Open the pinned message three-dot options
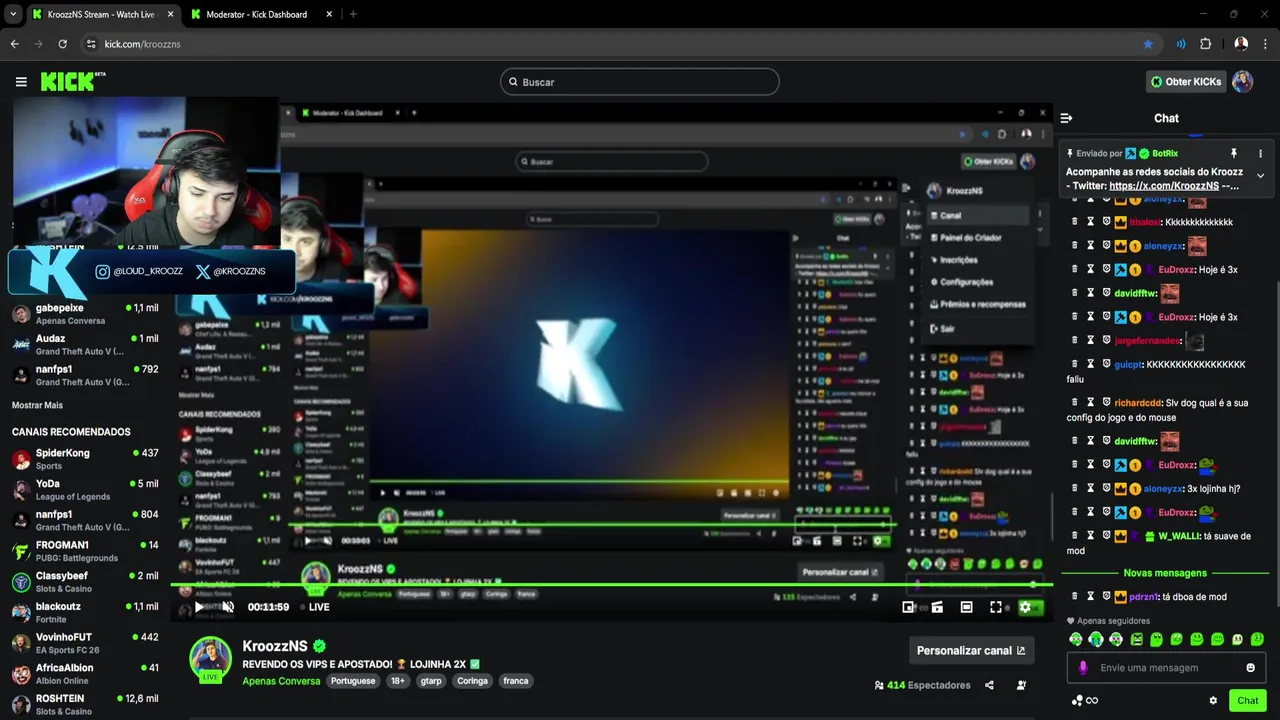This screenshot has height=720, width=1280. pos(1260,153)
